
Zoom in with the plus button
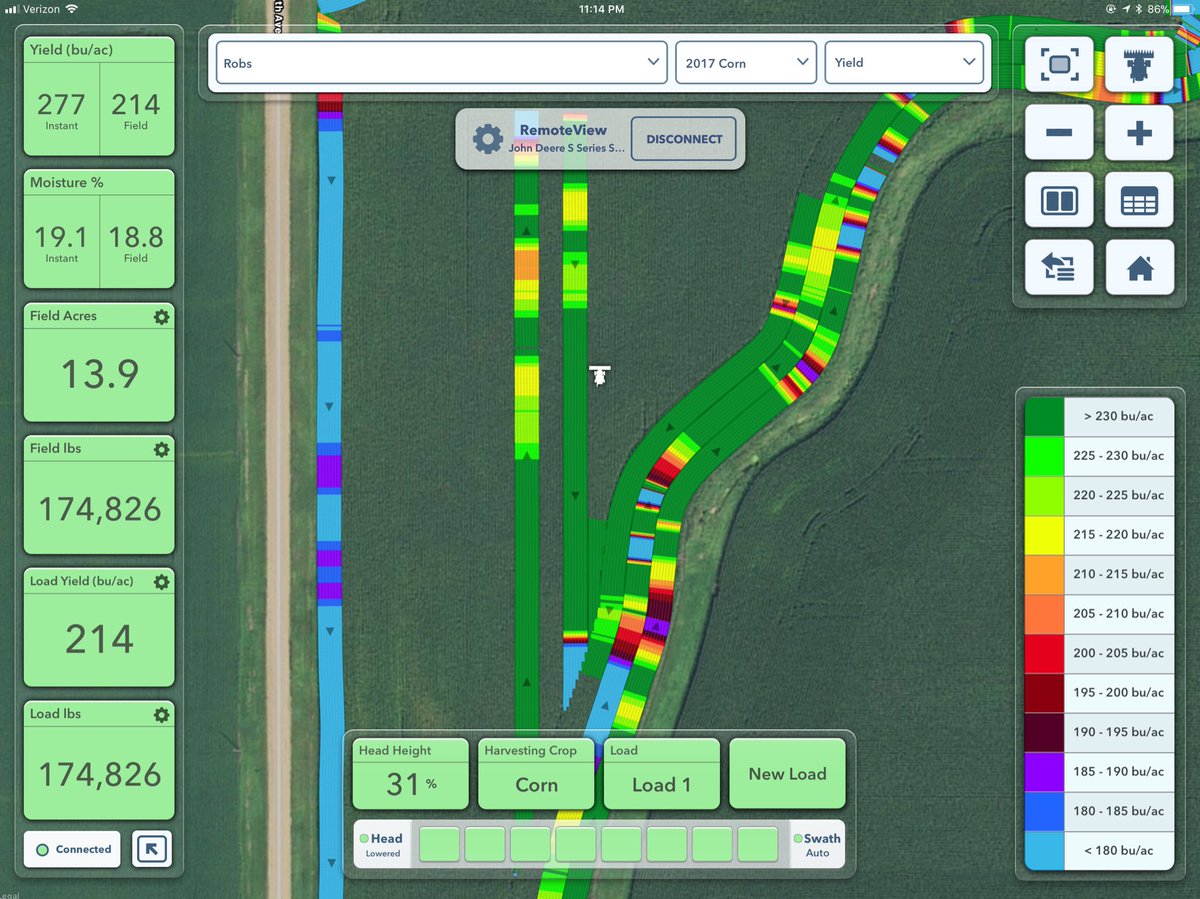tap(1139, 133)
